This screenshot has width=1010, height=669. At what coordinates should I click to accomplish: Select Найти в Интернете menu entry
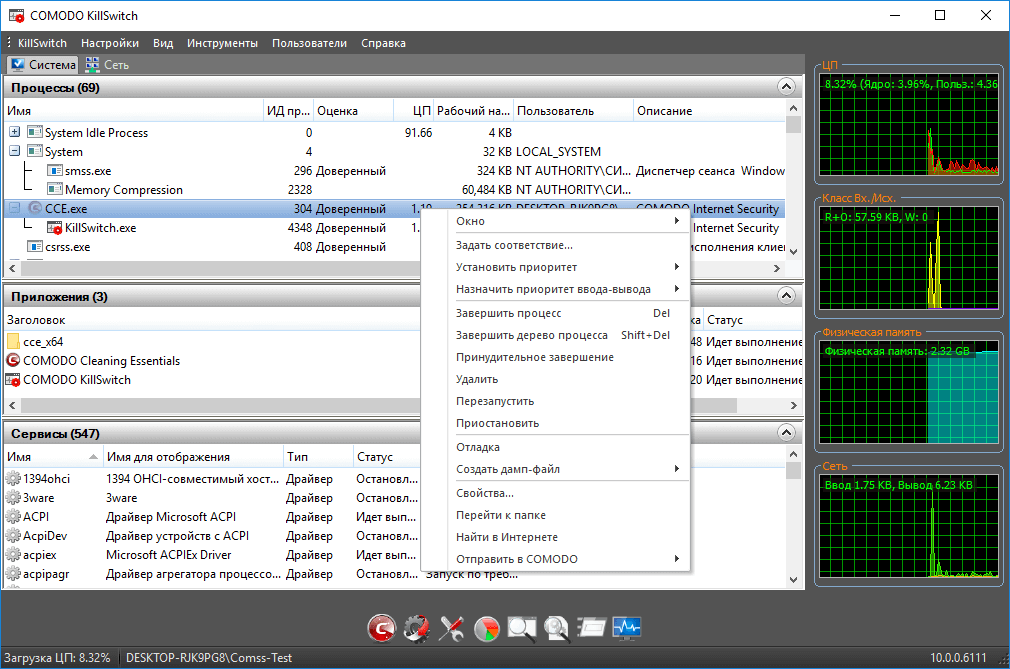click(x=506, y=537)
